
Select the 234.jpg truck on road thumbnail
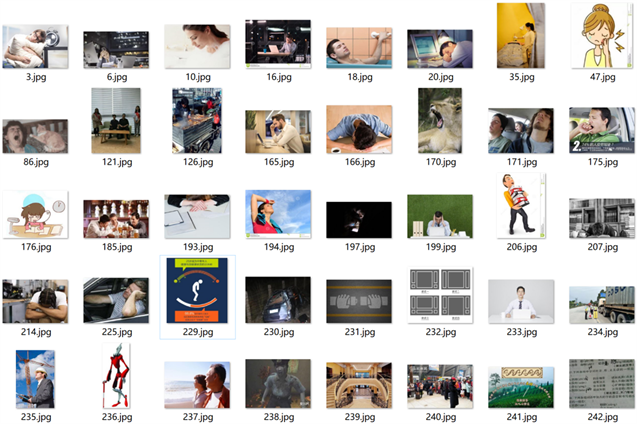click(x=602, y=305)
